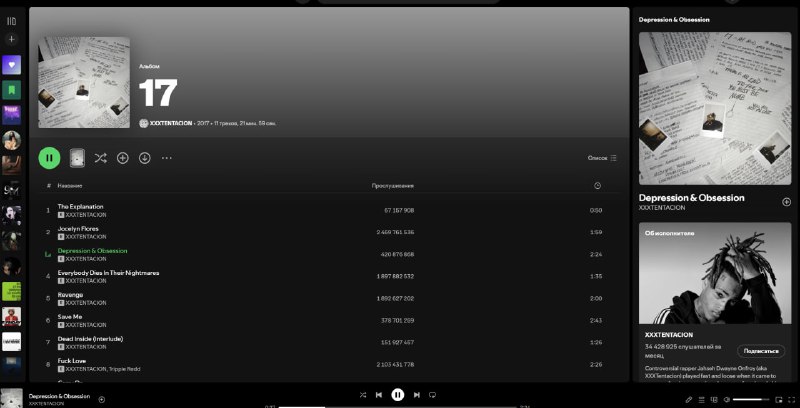Viewport: 800px width, 408px height.
Task: Adjust the volume slider in the player bar
Action: click(749, 399)
